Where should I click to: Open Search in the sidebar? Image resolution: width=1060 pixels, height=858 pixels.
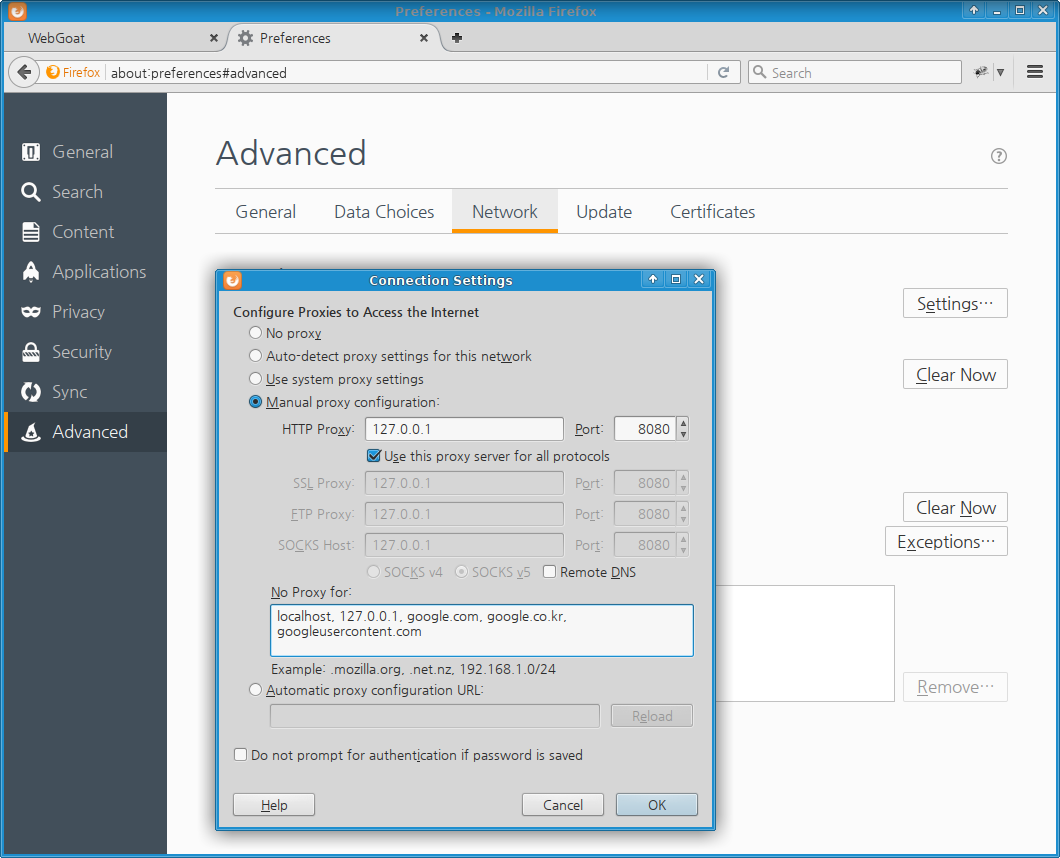pos(85,191)
